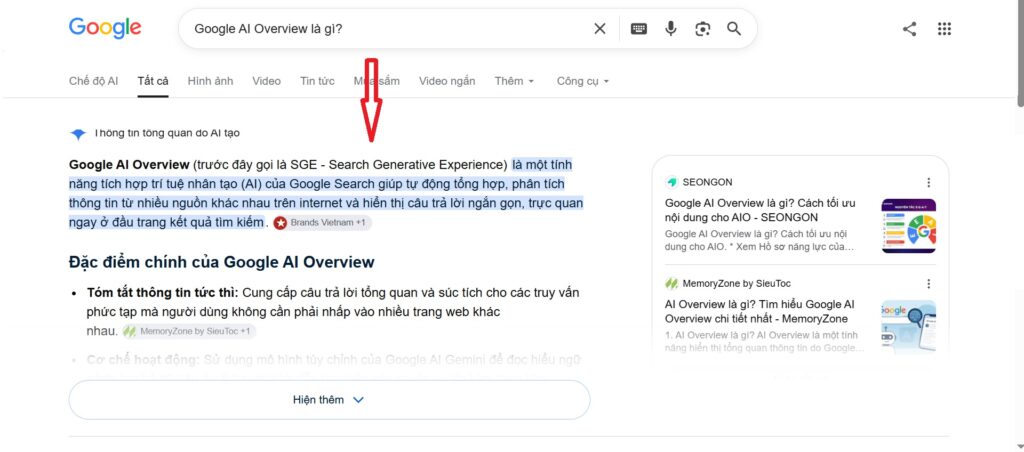1024x452 pixels.
Task: Clear the search query with X icon
Action: pyautogui.click(x=600, y=29)
